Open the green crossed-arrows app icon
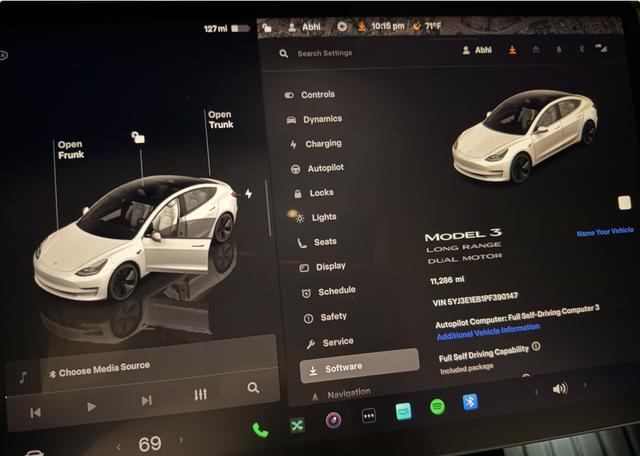The height and width of the screenshot is (456, 640). [x=297, y=426]
